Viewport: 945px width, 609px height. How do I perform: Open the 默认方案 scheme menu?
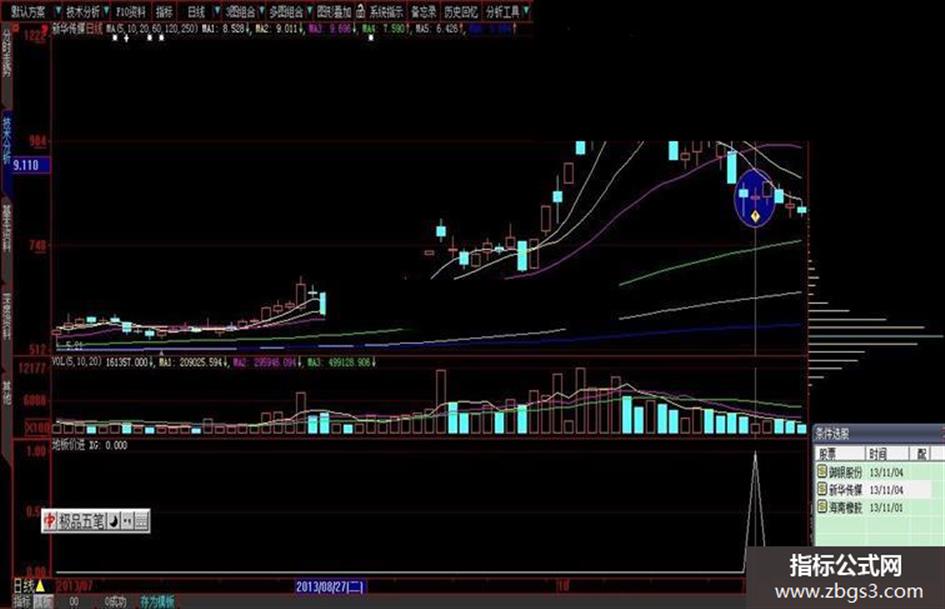(x=28, y=11)
